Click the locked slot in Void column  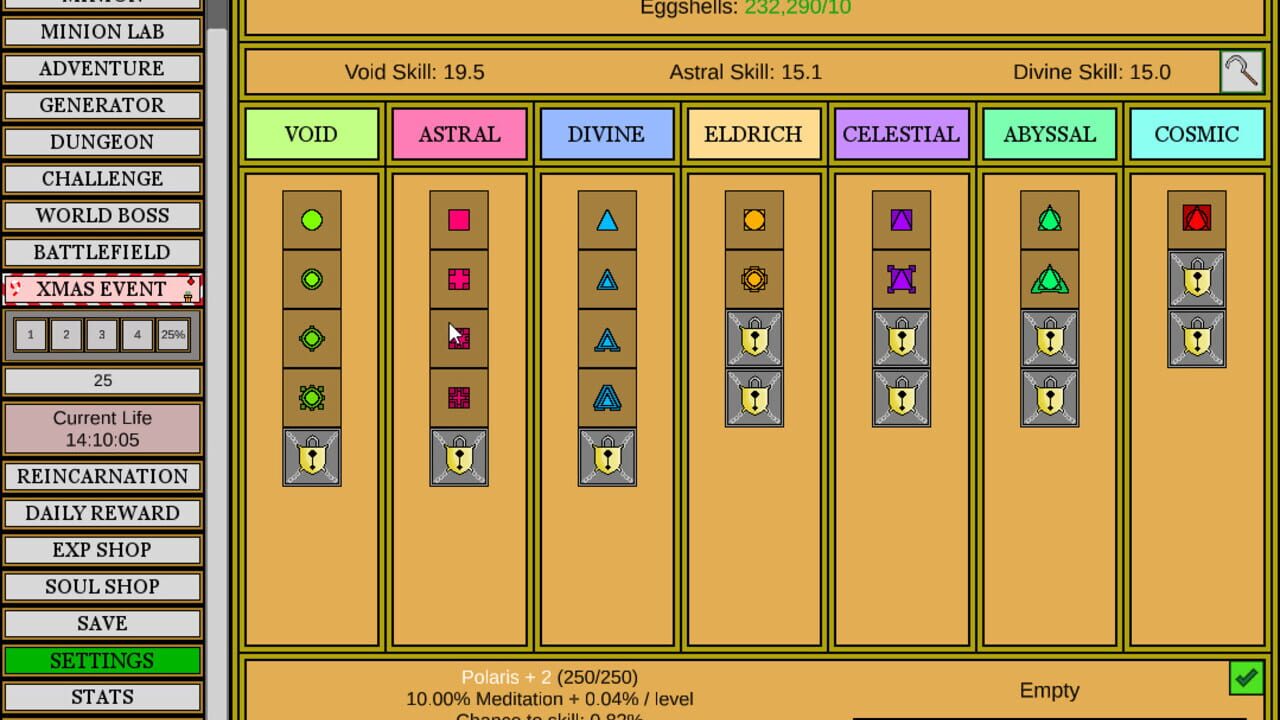click(312, 457)
